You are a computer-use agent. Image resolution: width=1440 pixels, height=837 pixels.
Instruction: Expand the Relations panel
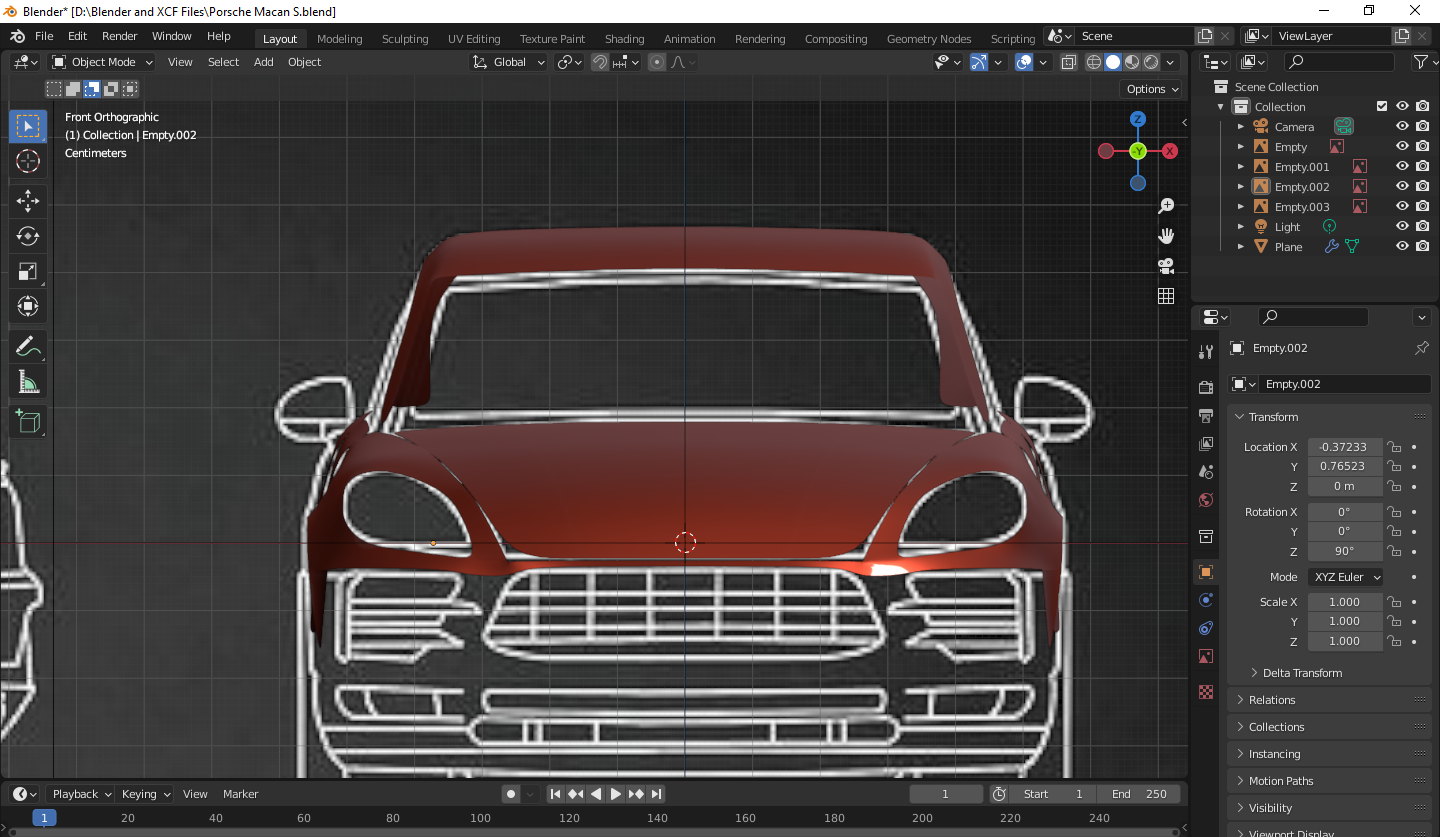(1329, 700)
